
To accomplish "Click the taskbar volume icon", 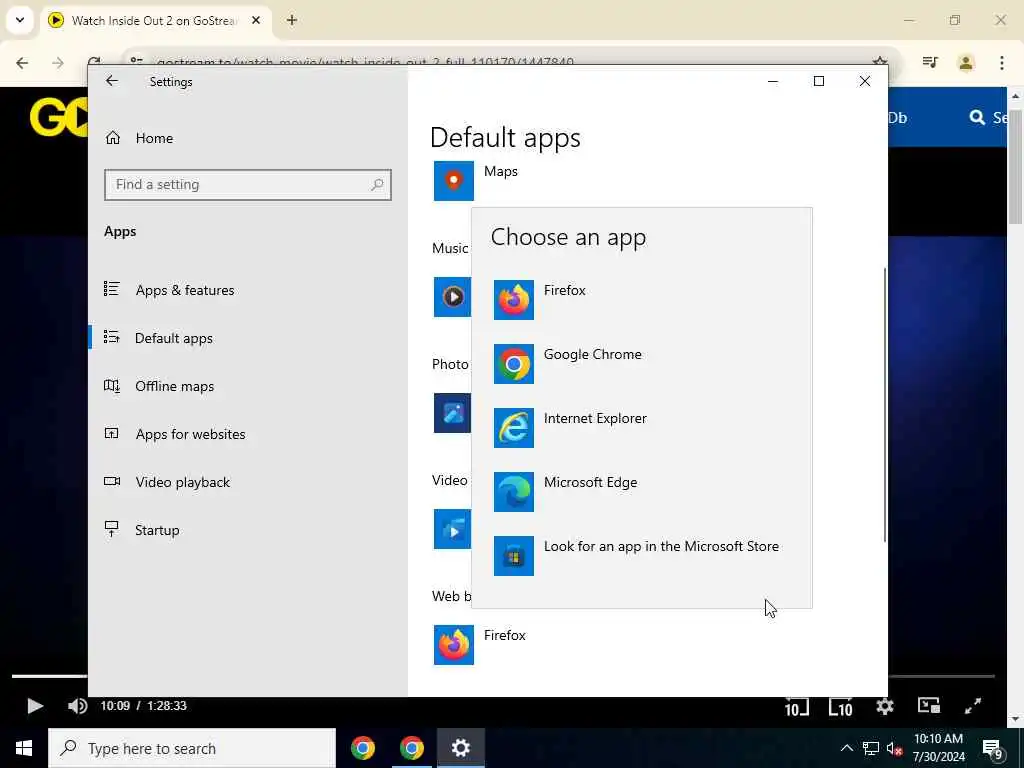I will coord(894,749).
